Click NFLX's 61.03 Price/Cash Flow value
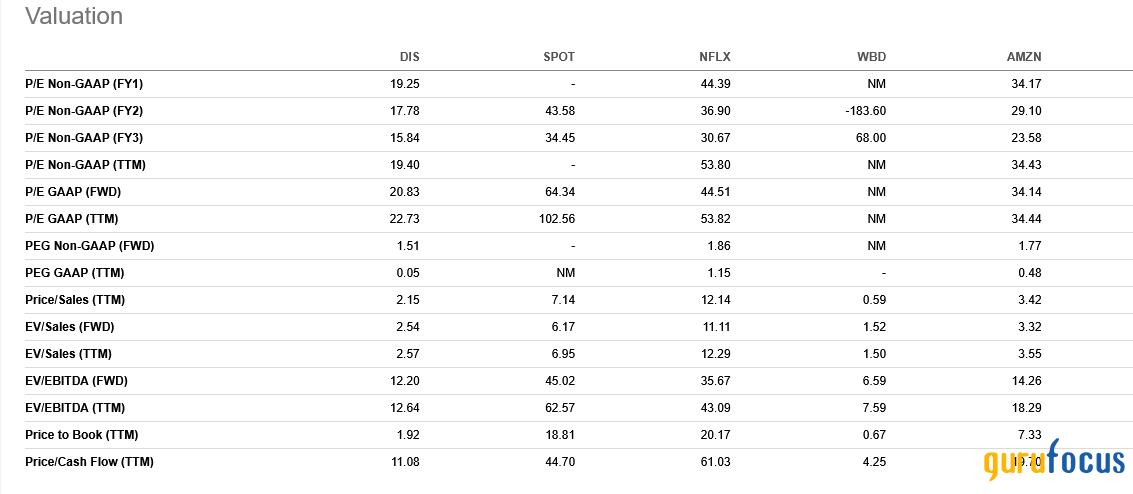 [715, 462]
